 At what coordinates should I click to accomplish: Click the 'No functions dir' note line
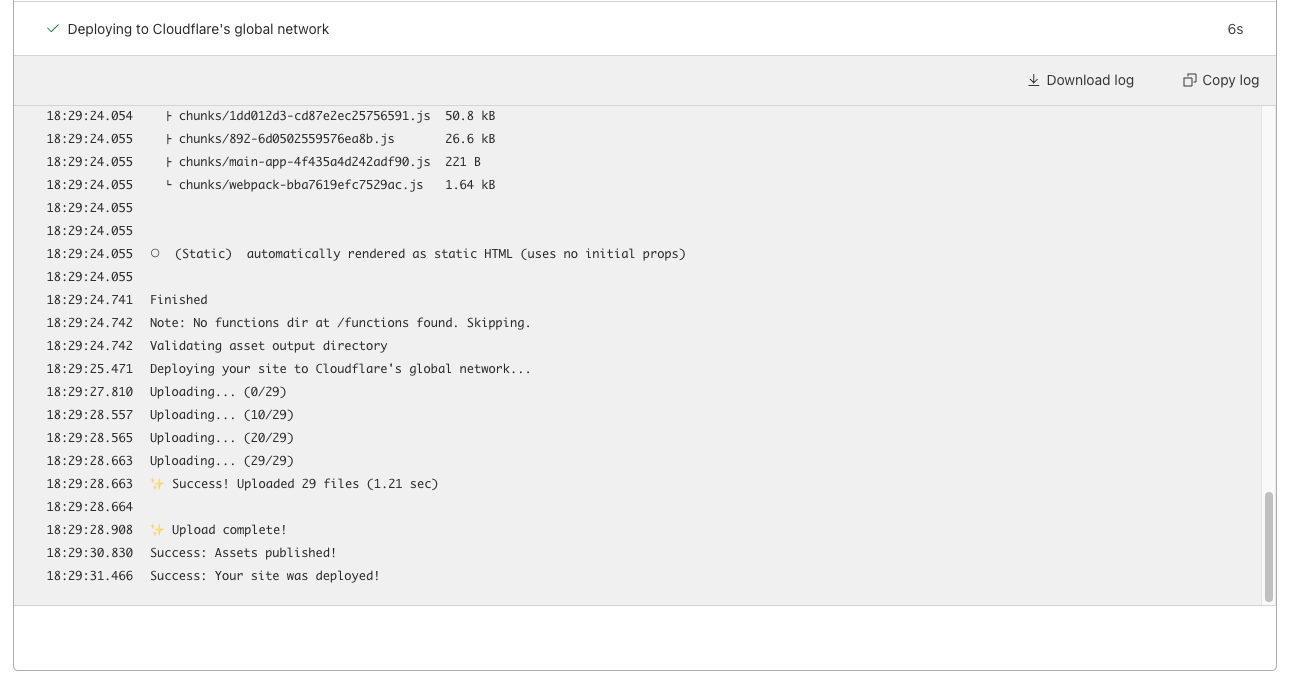coord(340,323)
